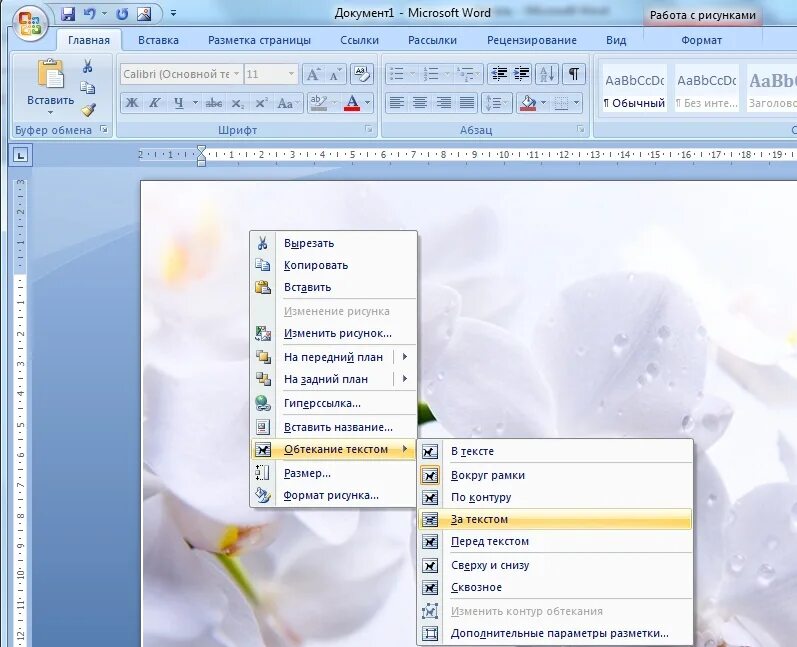Open the undo history dropdown arrow
This screenshot has width=797, height=647.
click(x=104, y=14)
